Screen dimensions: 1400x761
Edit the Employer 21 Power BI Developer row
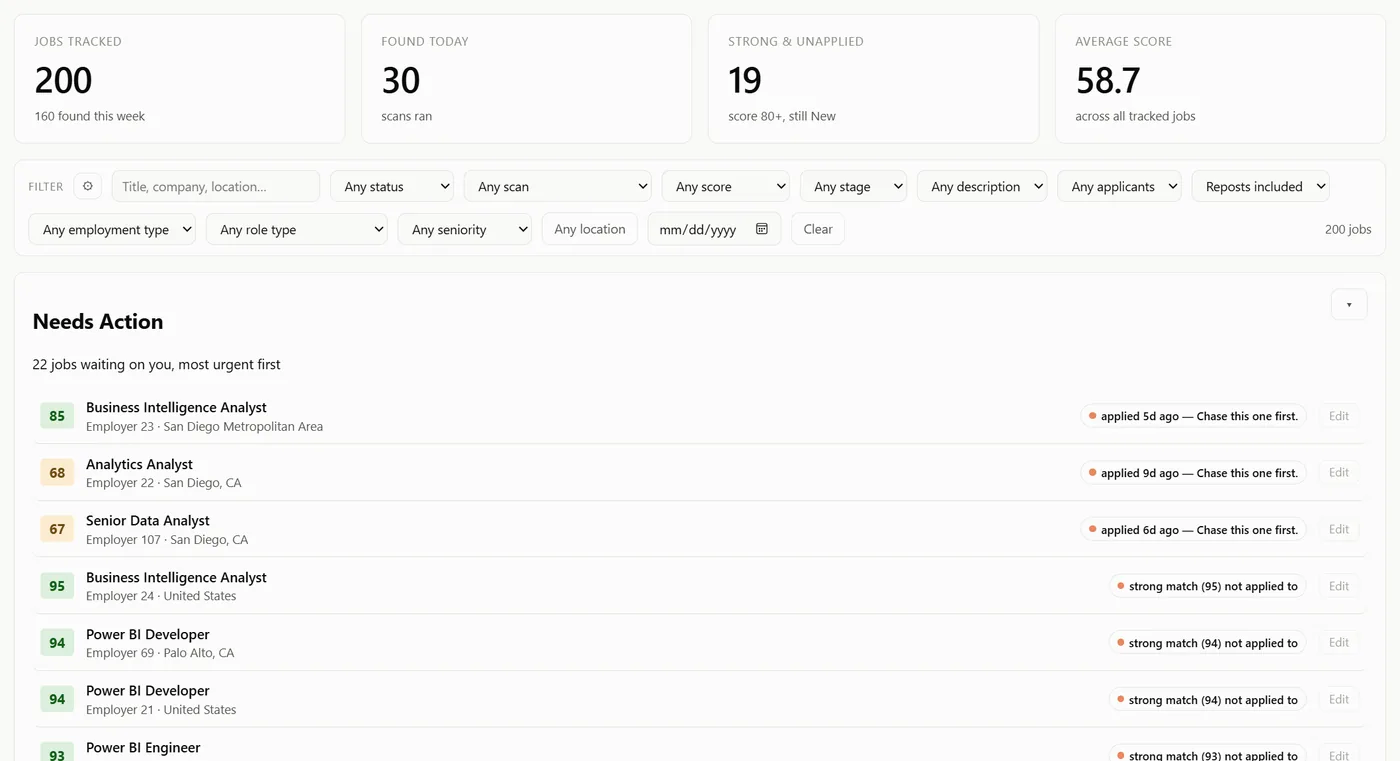point(1339,700)
